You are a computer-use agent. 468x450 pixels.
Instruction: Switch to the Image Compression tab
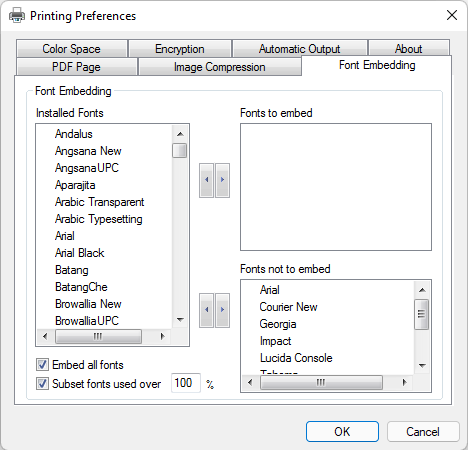tap(220, 67)
